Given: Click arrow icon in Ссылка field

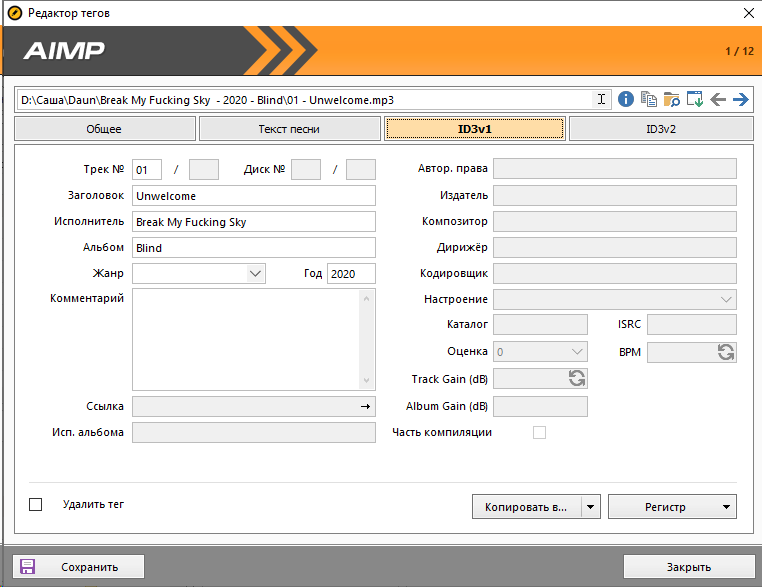Looking at the screenshot, I should [365, 406].
